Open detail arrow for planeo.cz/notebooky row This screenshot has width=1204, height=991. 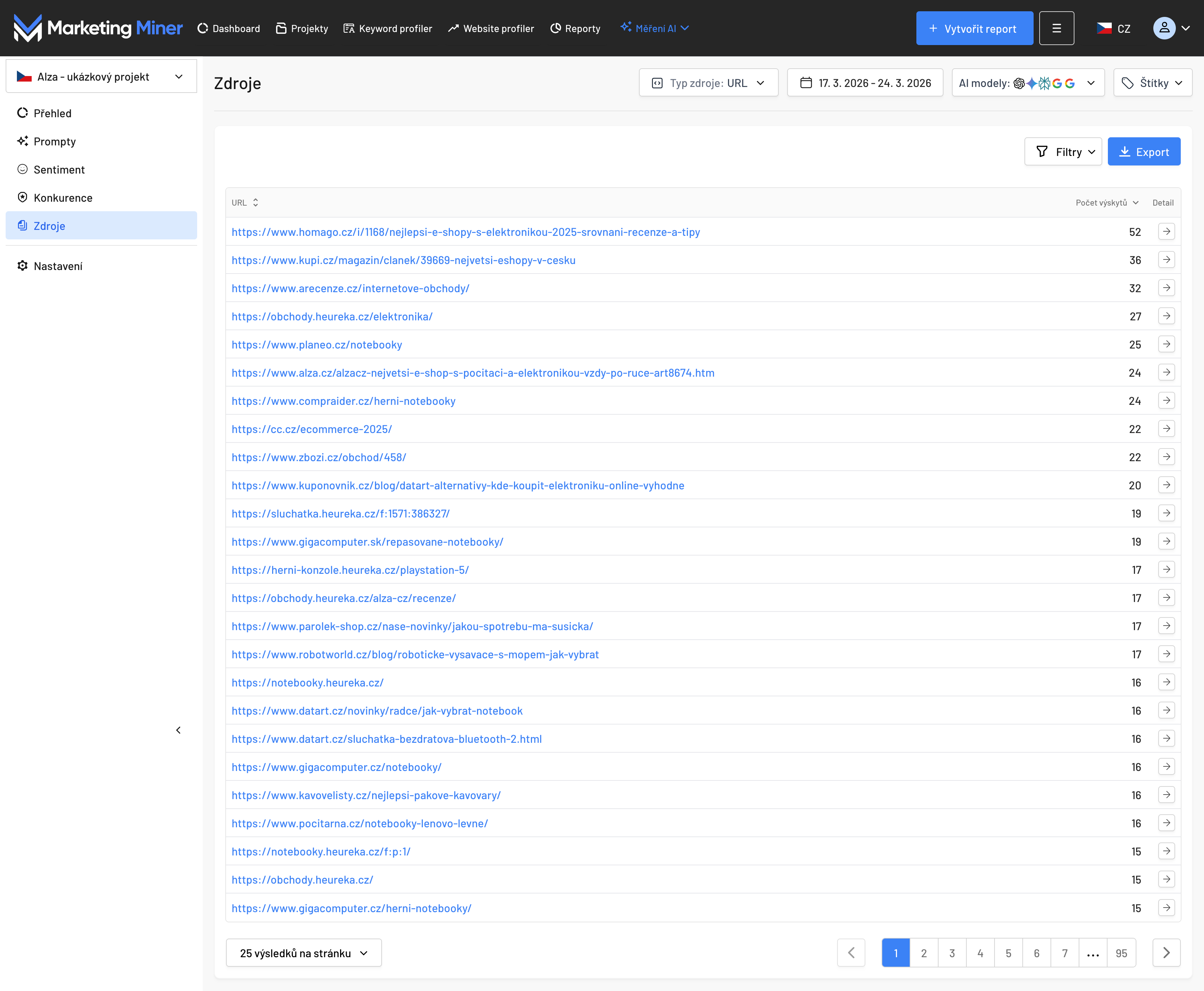pos(1166,344)
